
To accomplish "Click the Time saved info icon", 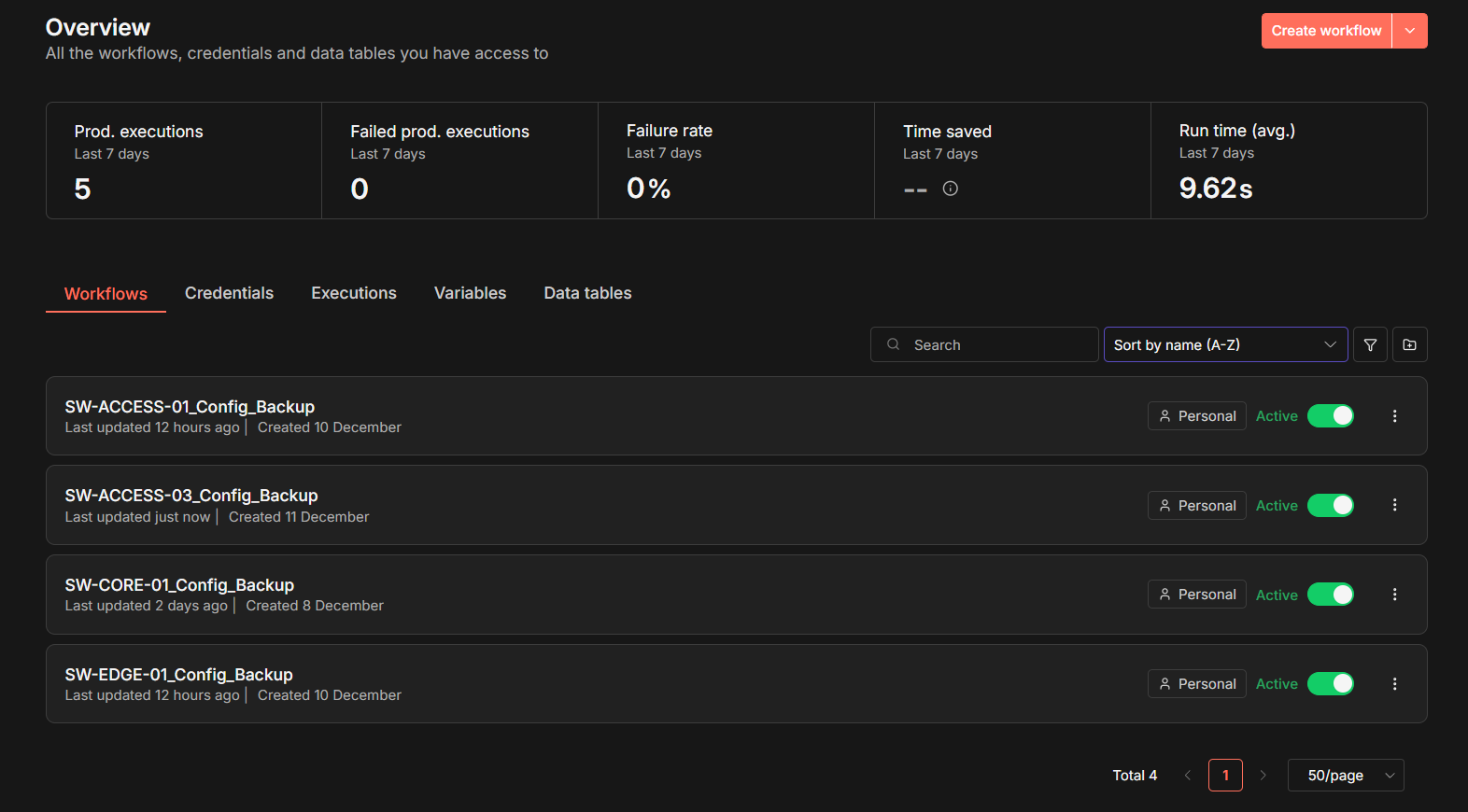I will click(950, 189).
